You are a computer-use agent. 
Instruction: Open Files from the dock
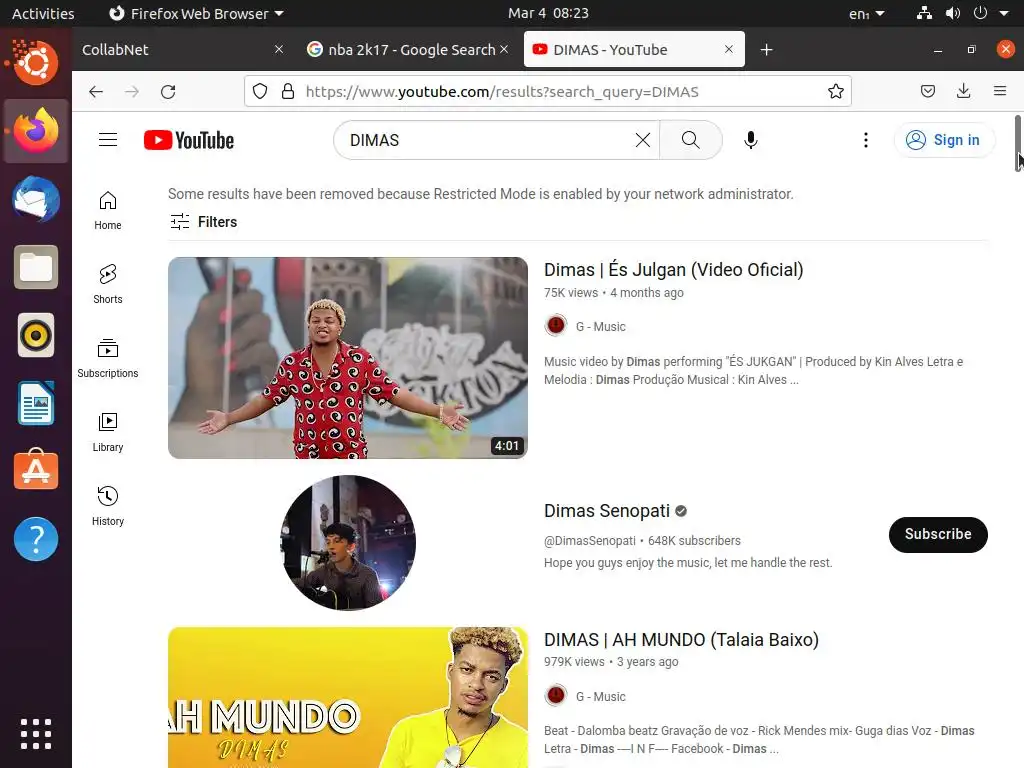36,267
